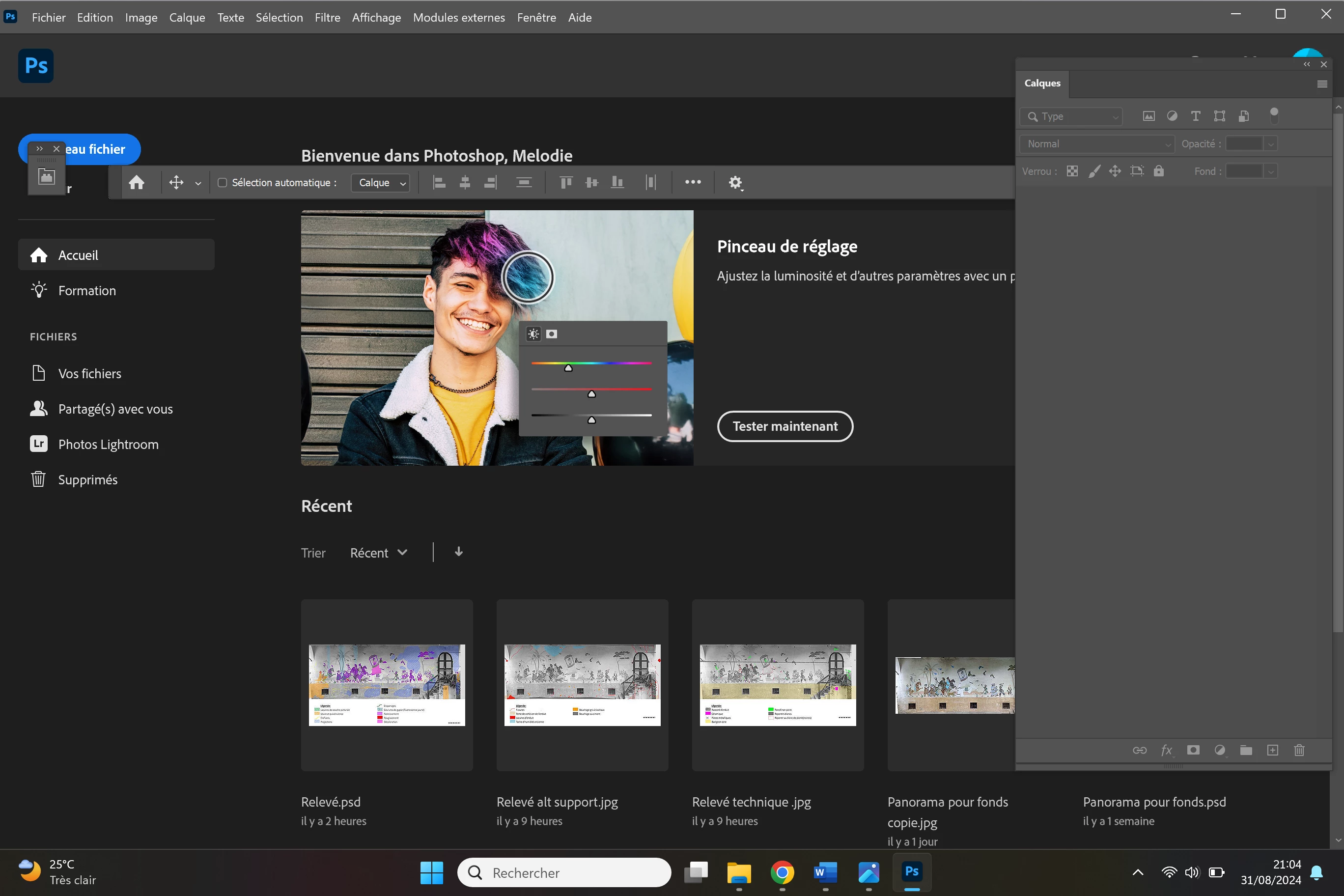Image resolution: width=1344 pixels, height=896 pixels.
Task: Select the Calques panel tab
Action: click(1042, 84)
